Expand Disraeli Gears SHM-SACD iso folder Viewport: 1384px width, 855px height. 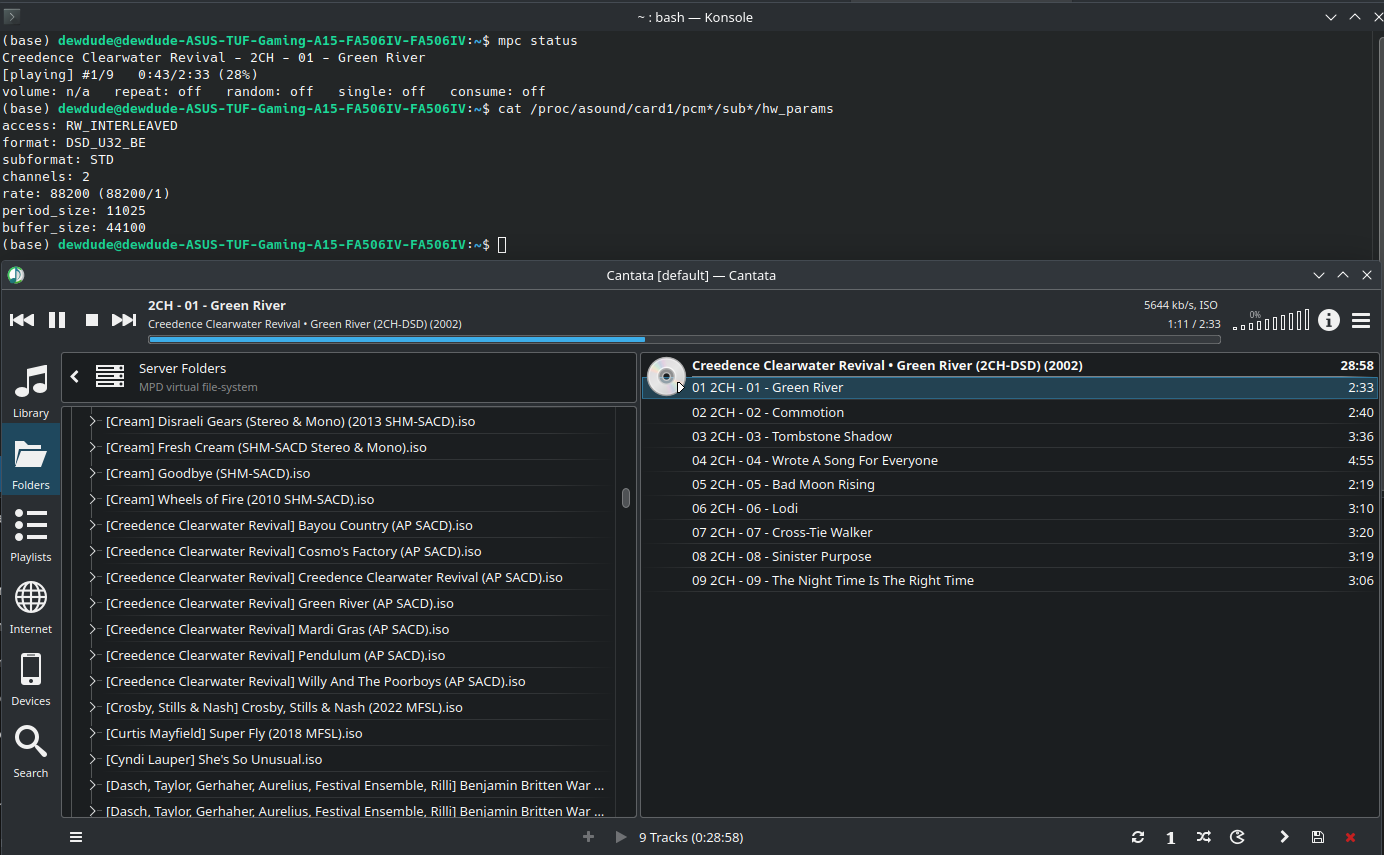point(92,421)
